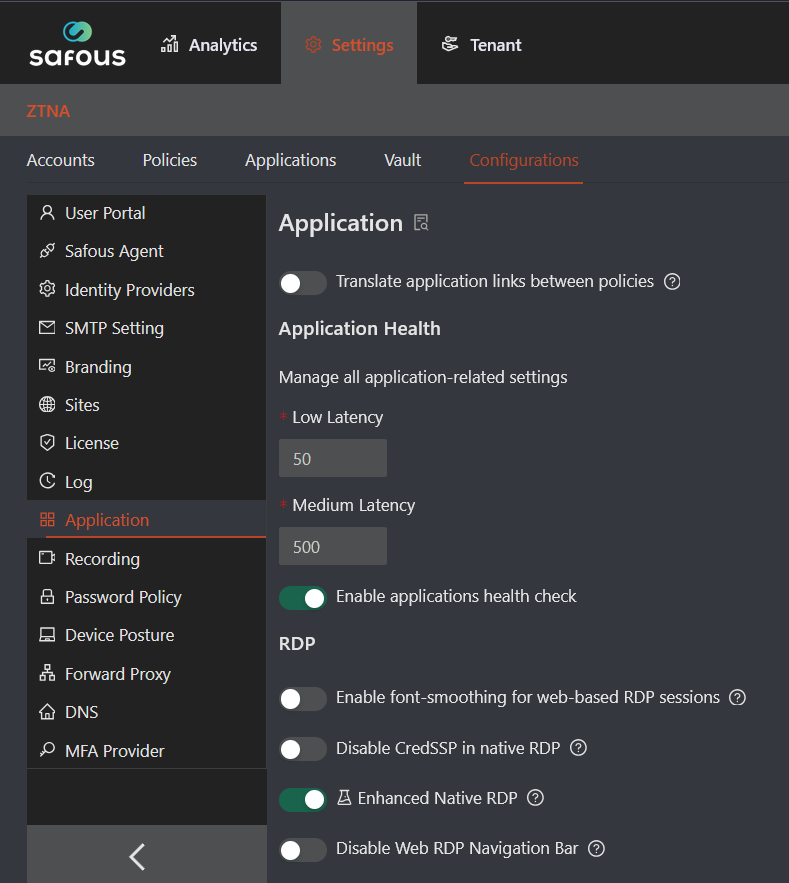Select the Sites globe icon
789x883 pixels.
coord(48,404)
